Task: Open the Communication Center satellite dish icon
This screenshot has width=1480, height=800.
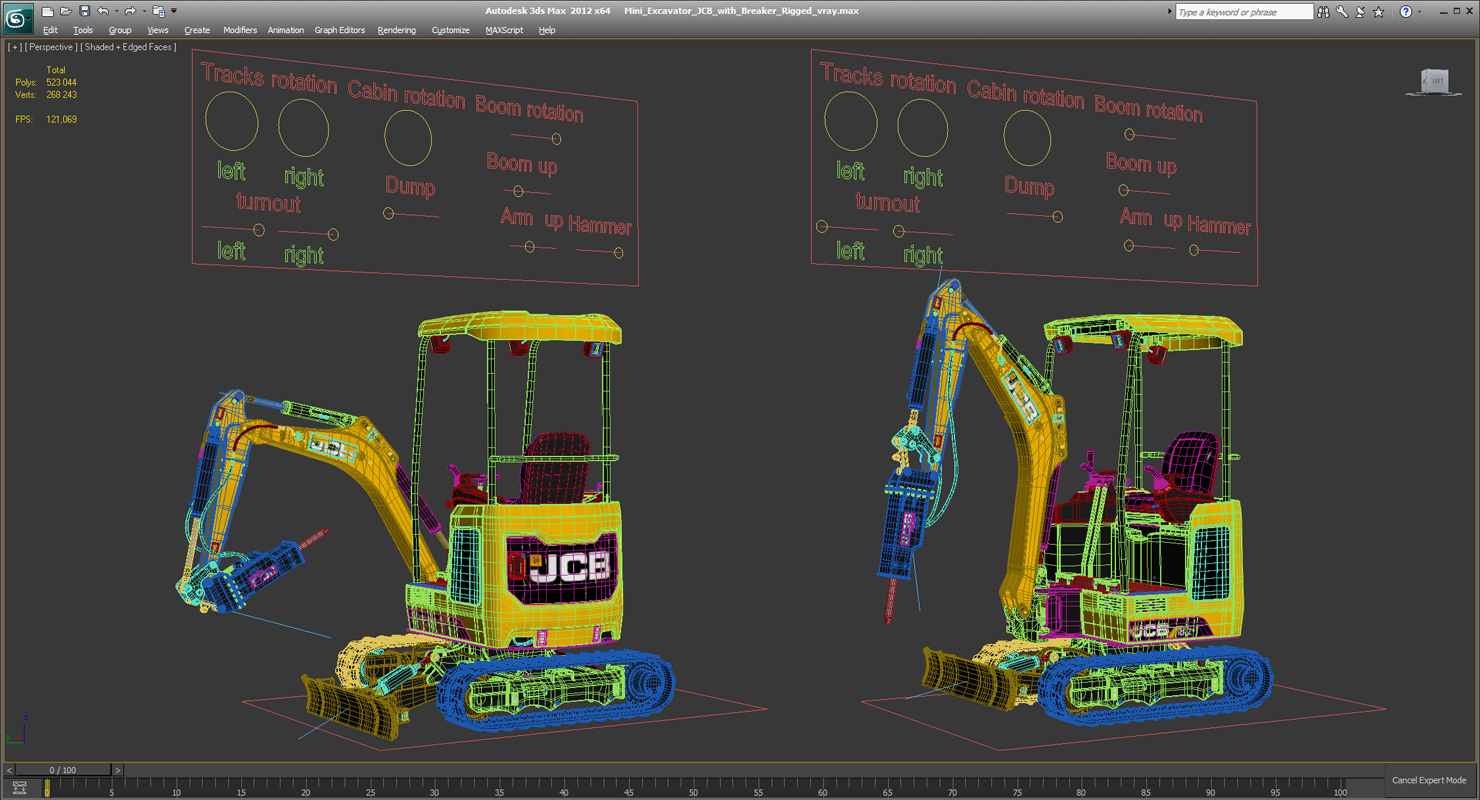Action: pos(1360,12)
